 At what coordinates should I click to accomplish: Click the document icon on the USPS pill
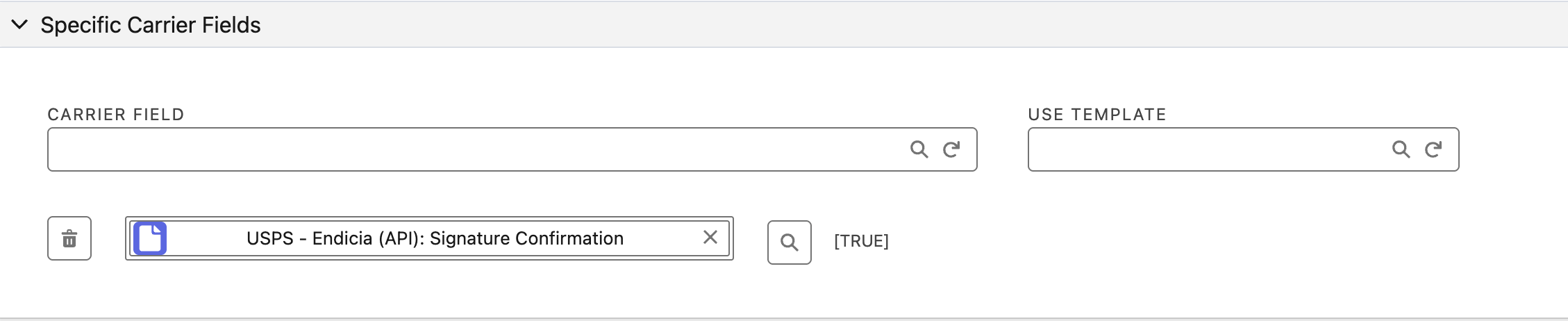(150, 238)
